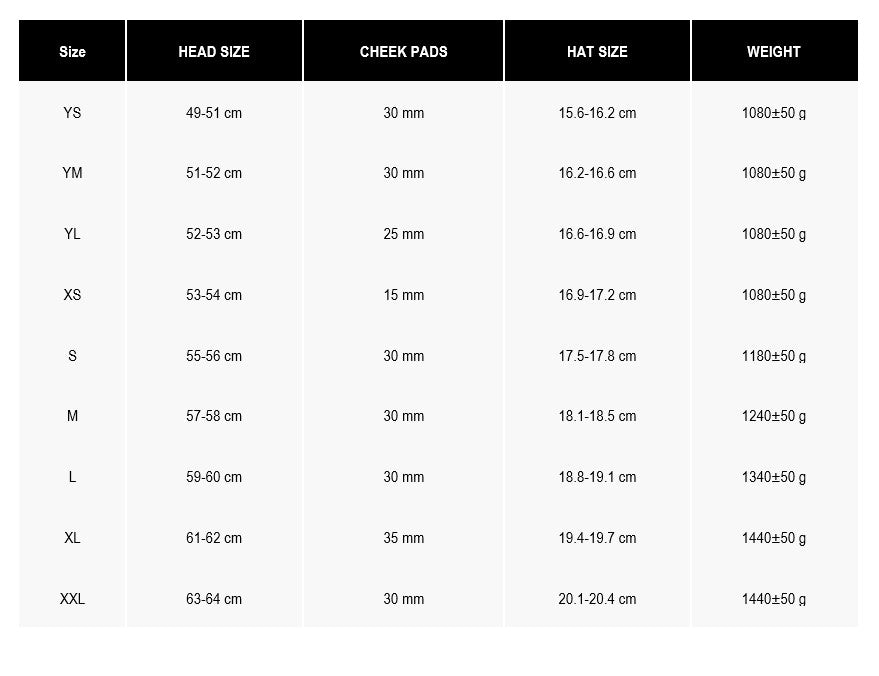Image resolution: width=879 pixels, height=676 pixels.
Task: Select the YS size row label
Action: (x=72, y=113)
